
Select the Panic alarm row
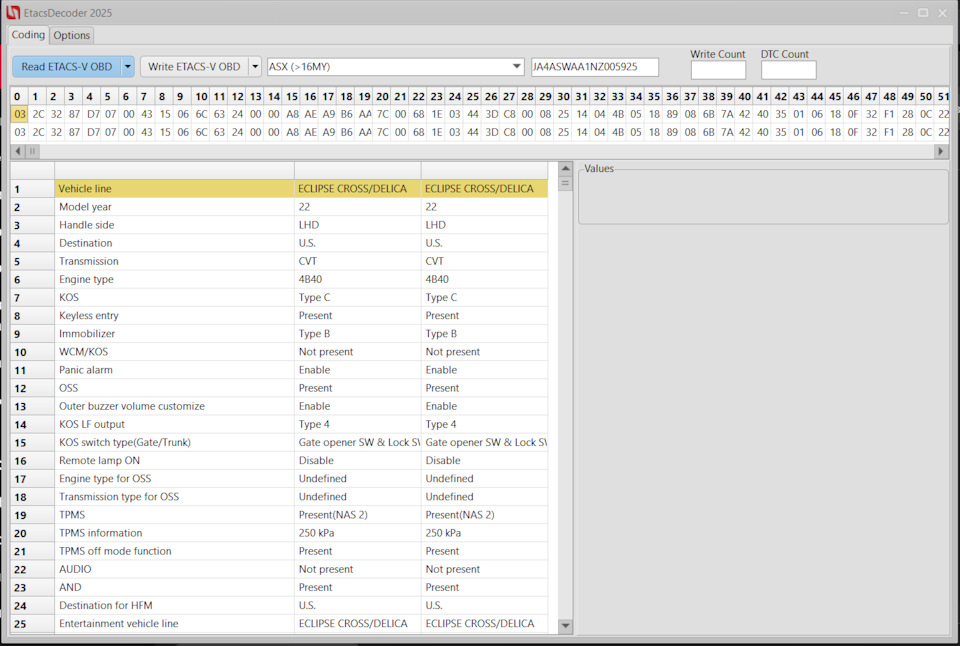point(279,370)
